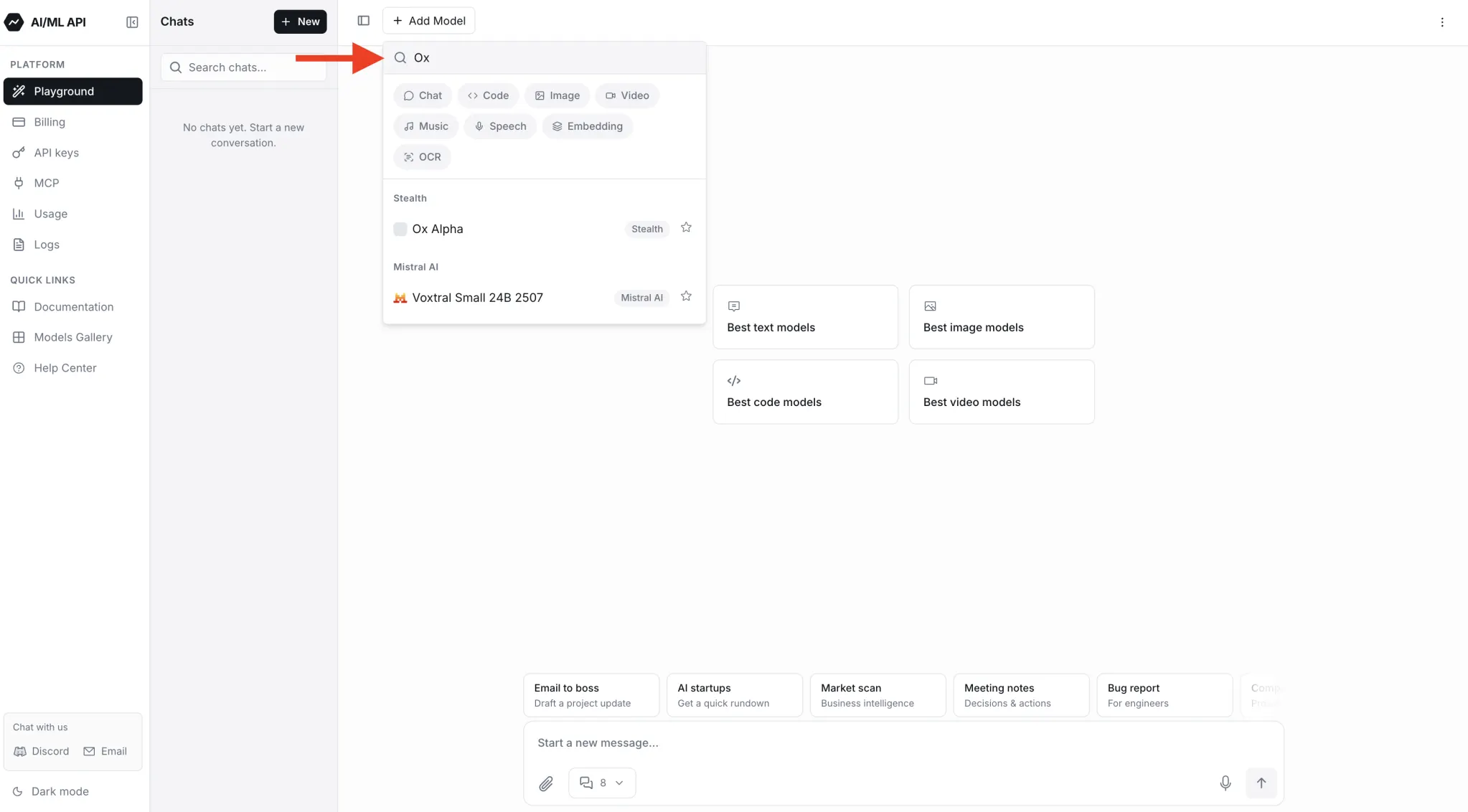Open Usage statistics

pyautogui.click(x=72, y=214)
